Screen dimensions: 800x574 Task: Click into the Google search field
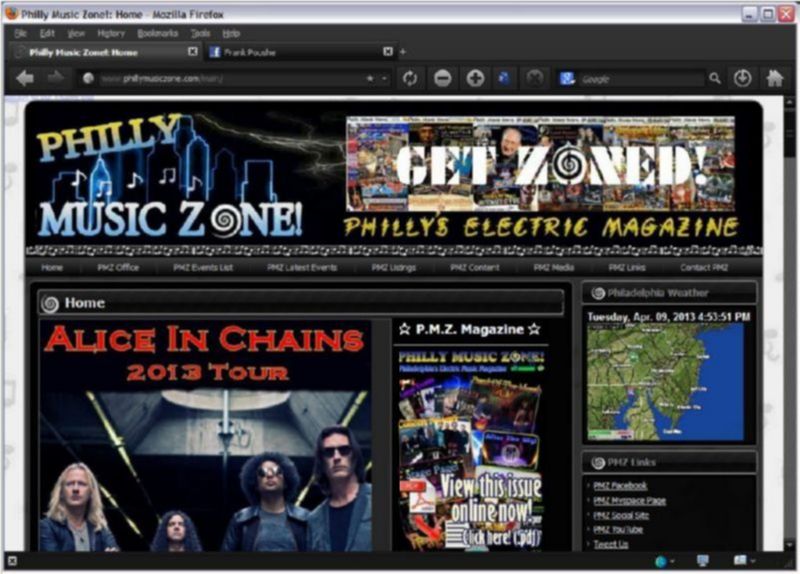[642, 79]
